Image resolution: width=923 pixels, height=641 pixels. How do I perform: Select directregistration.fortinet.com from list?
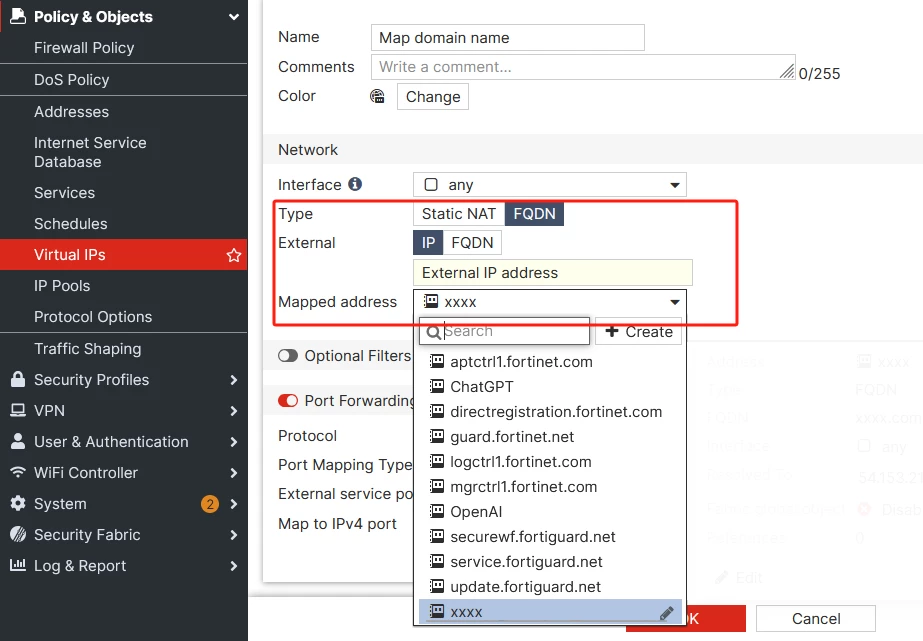(550, 411)
